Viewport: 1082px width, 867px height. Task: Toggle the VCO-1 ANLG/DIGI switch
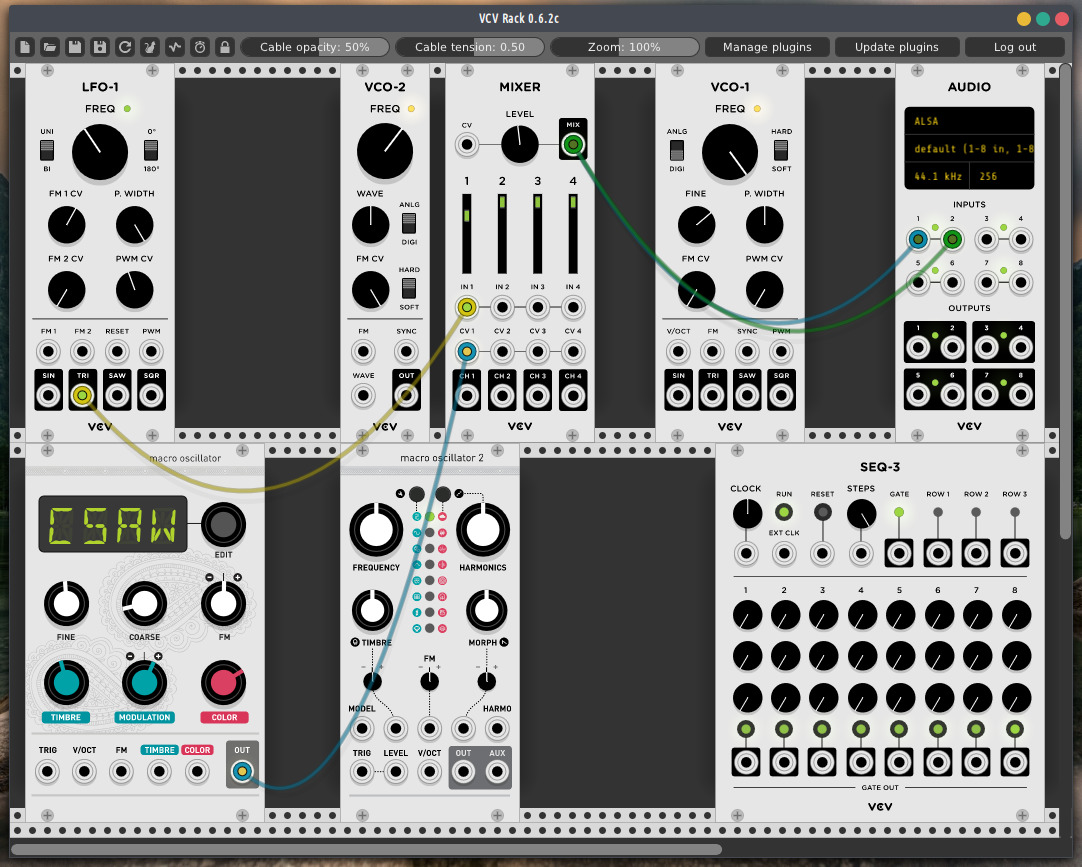677,150
